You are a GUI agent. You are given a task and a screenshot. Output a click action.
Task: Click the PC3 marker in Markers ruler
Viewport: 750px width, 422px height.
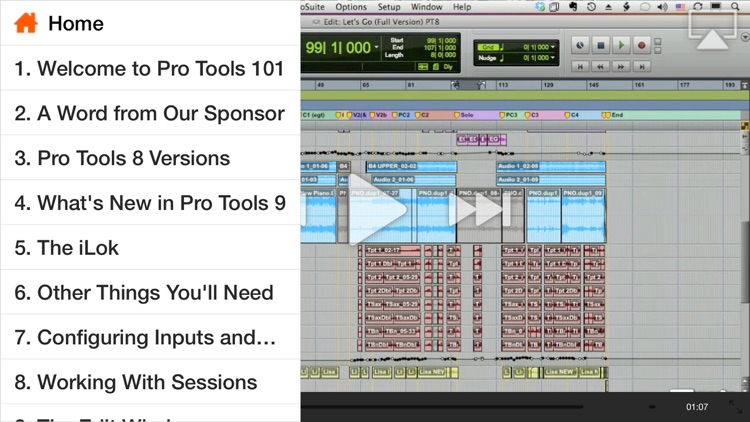click(x=508, y=115)
